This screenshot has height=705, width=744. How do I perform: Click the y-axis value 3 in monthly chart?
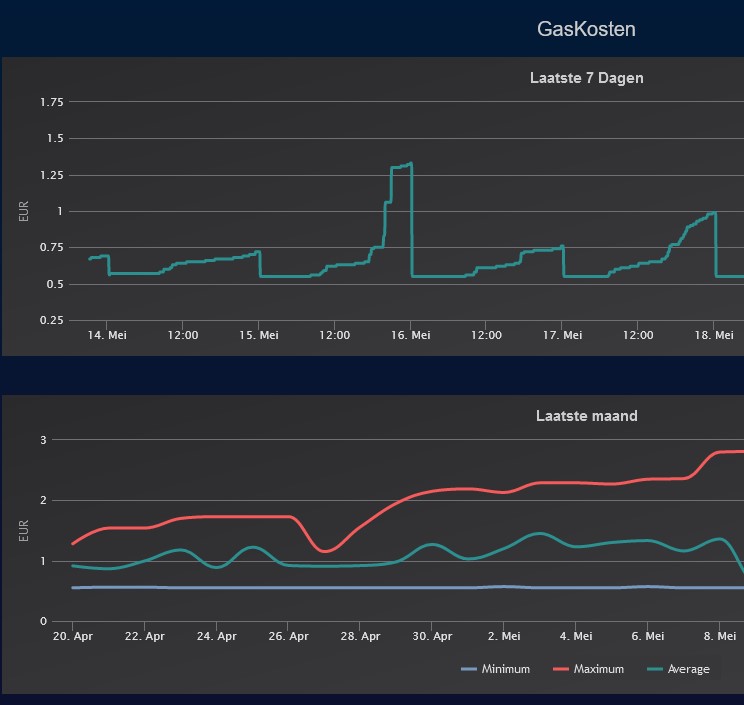tap(43, 440)
